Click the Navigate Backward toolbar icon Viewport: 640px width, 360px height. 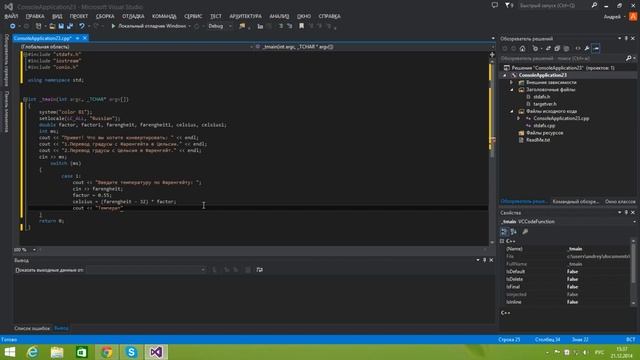click(x=13, y=26)
